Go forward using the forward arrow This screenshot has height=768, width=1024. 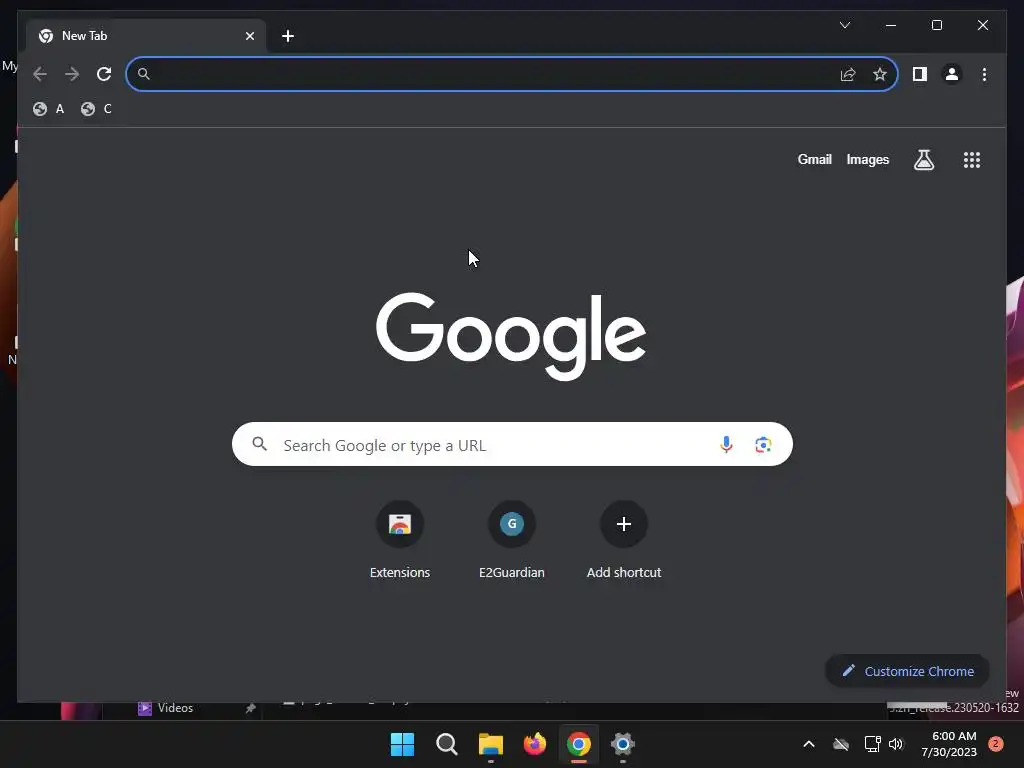72,74
